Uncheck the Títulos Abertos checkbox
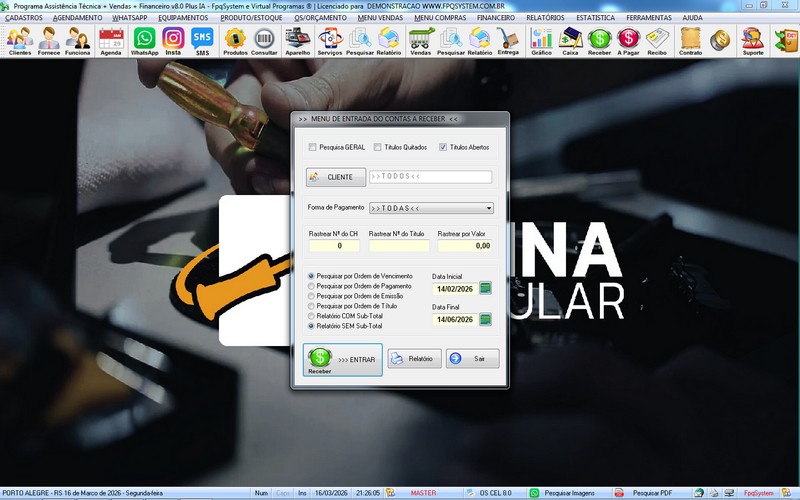 pos(443,147)
